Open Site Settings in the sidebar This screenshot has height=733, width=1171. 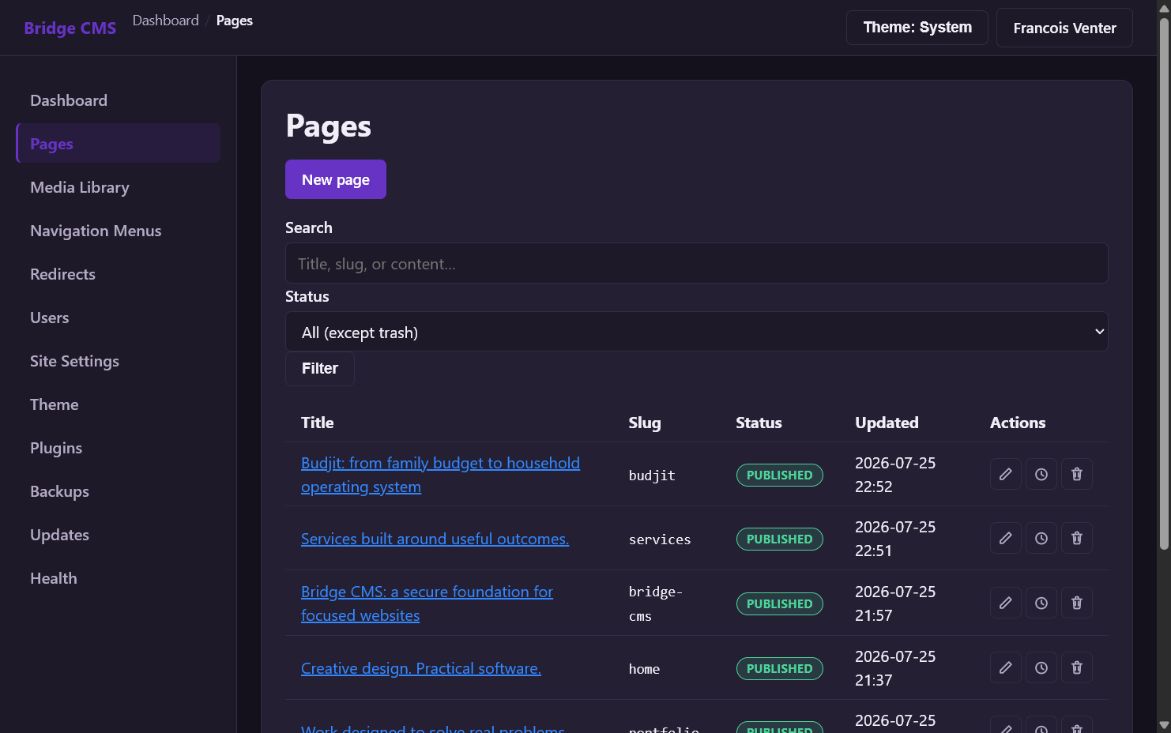tap(117, 361)
